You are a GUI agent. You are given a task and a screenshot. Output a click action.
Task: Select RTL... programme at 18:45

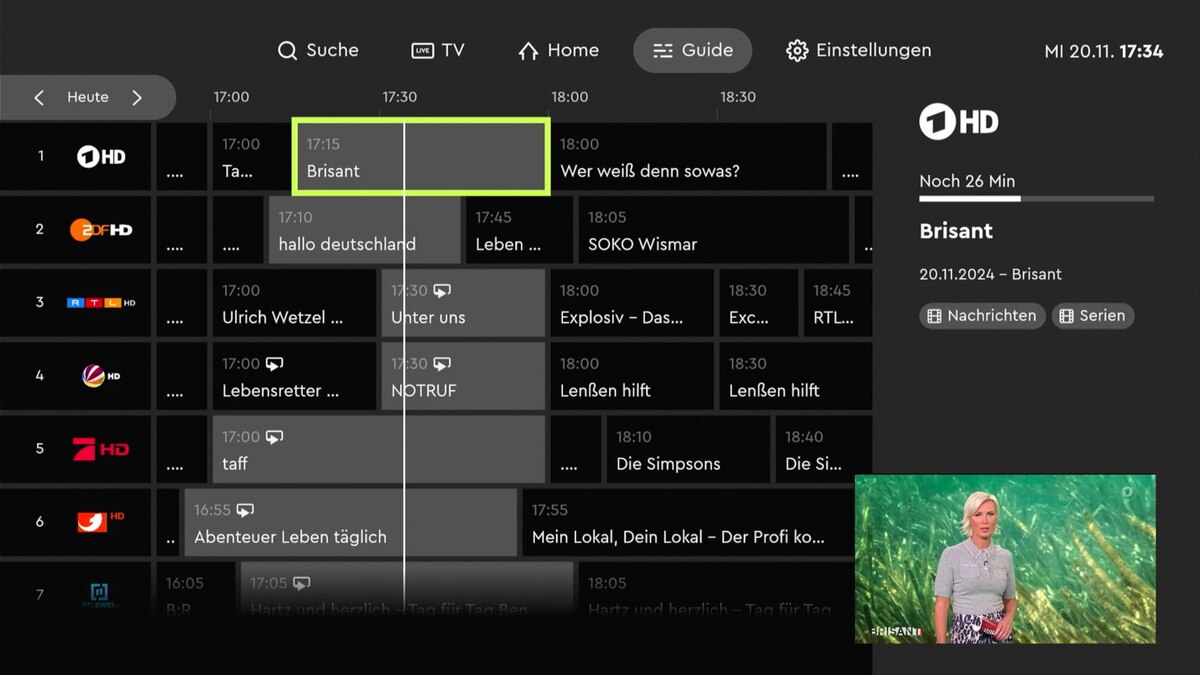(838, 303)
